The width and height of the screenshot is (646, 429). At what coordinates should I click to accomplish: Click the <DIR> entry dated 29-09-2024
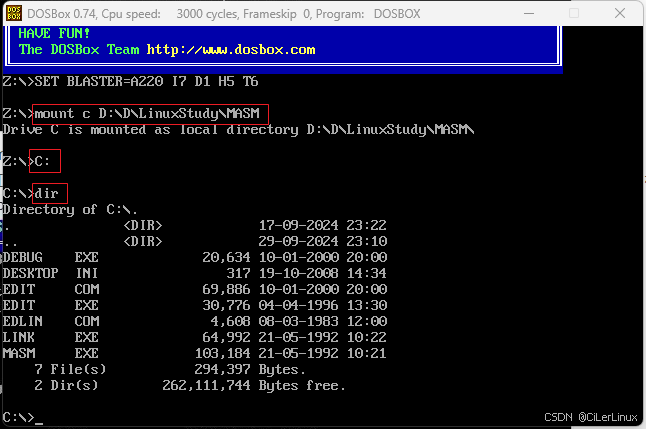[x=143, y=241]
